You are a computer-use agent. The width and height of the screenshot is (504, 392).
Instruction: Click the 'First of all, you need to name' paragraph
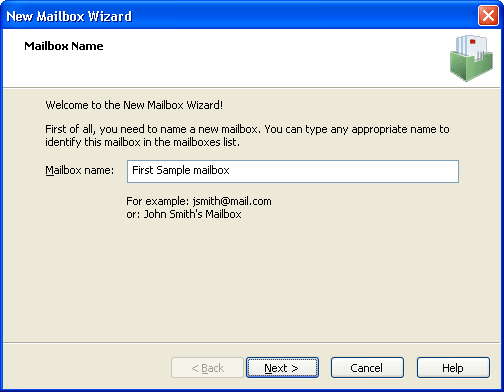[x=247, y=135]
